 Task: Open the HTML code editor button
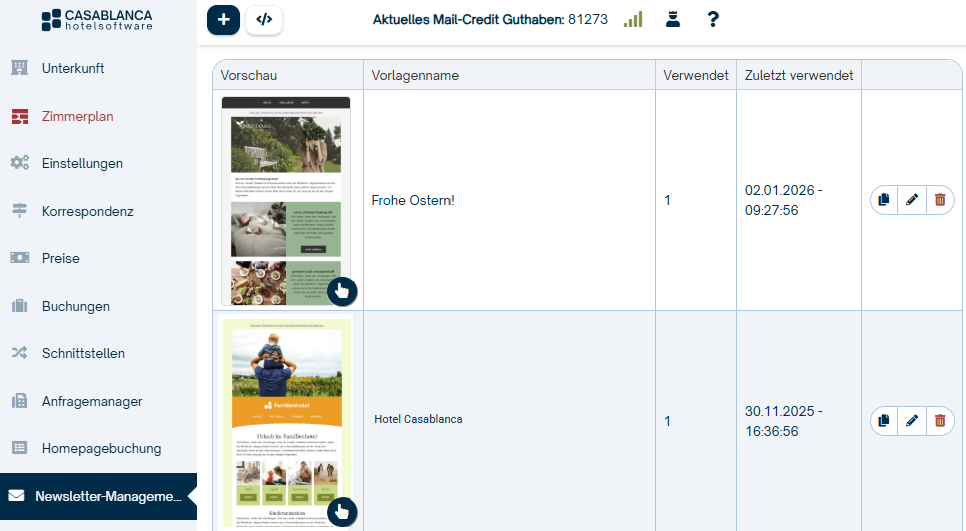[264, 19]
